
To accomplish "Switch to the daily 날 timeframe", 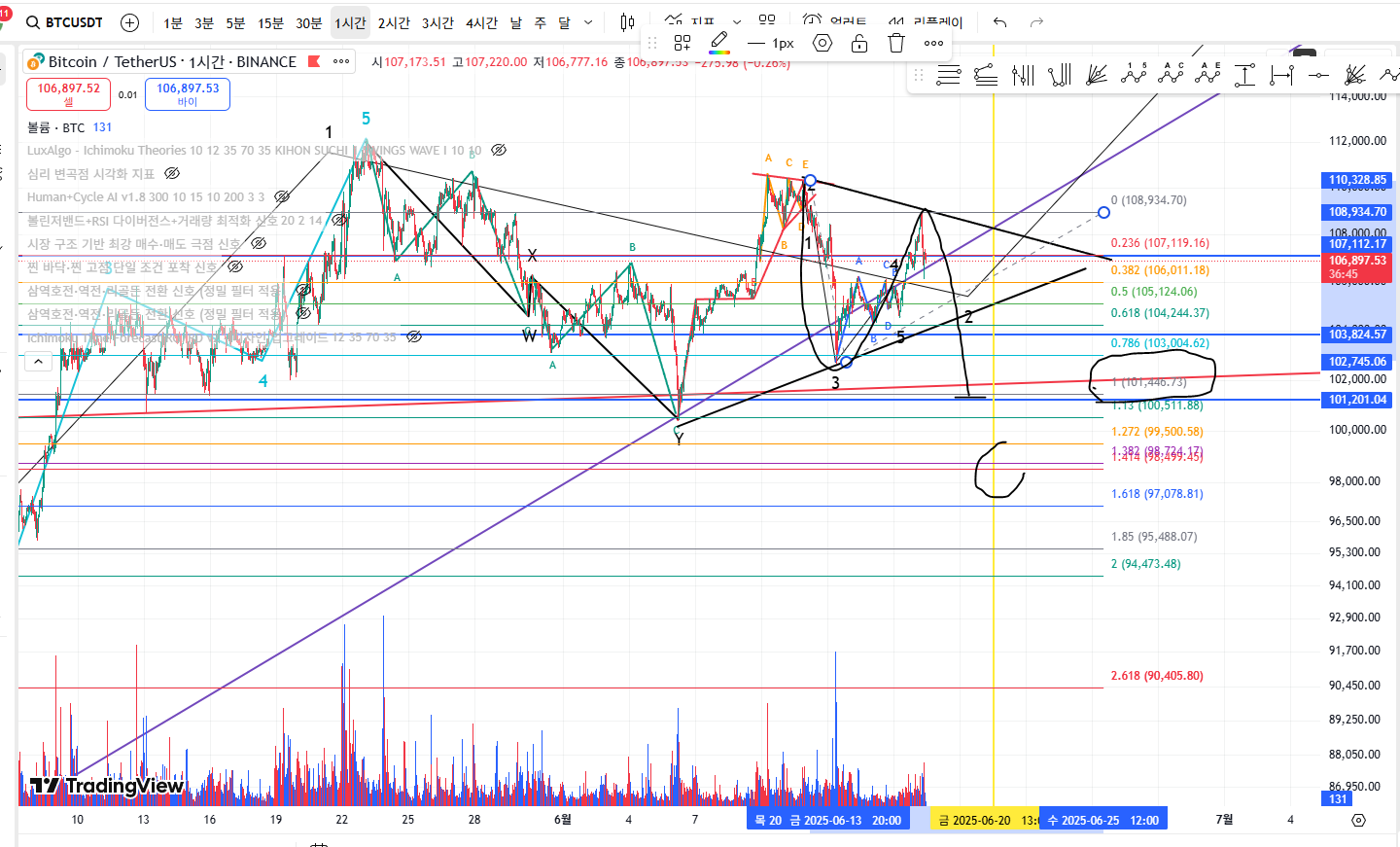I will (516, 22).
